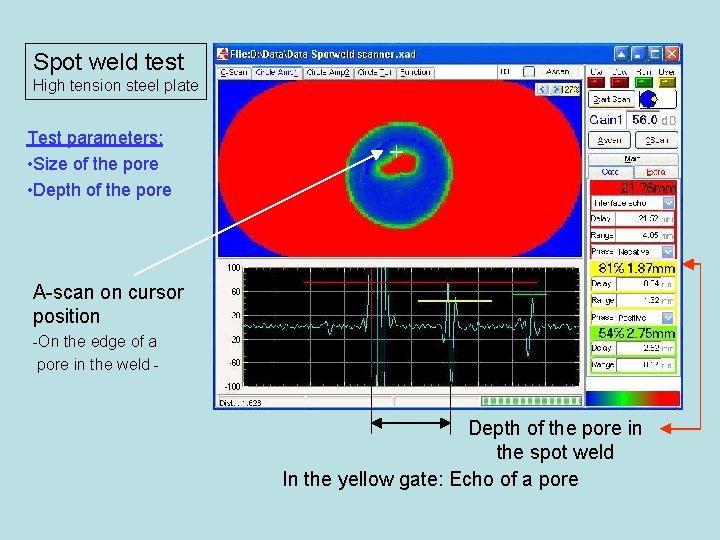The width and height of the screenshot is (720, 540).
Task: Switch to the C-Scan tab
Action: pos(234,72)
